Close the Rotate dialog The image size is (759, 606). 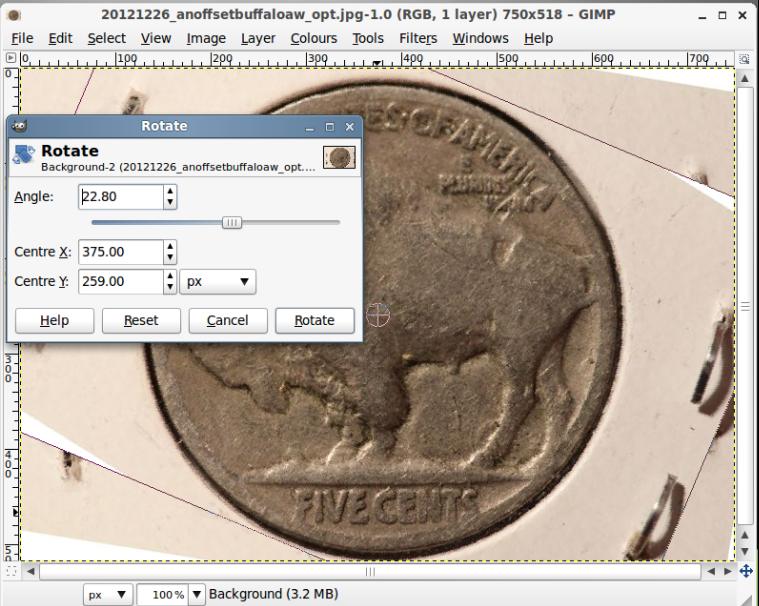[x=349, y=127]
